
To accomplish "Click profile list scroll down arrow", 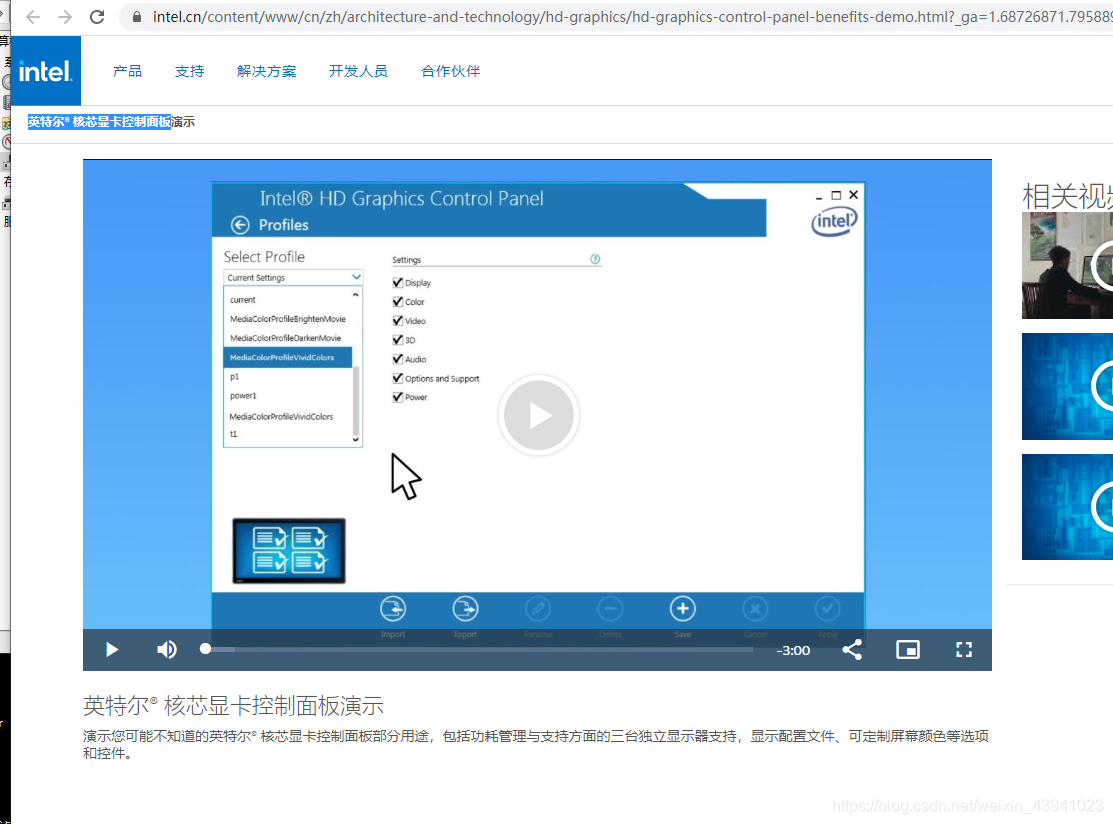I will (356, 440).
